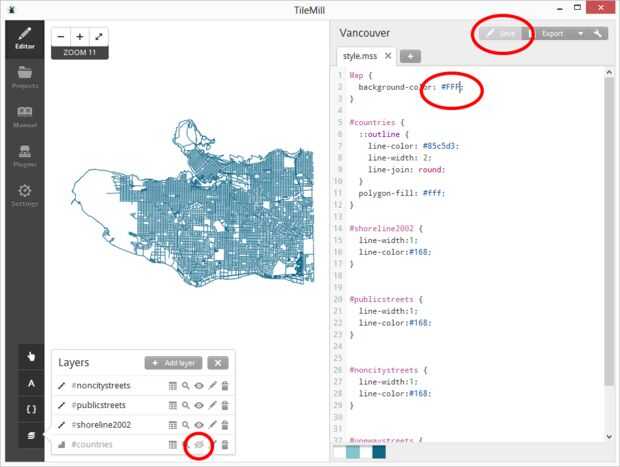Image resolution: width=620 pixels, height=467 pixels.
Task: Zoom to the extent of shoreline2002 layer
Action: (x=185, y=425)
